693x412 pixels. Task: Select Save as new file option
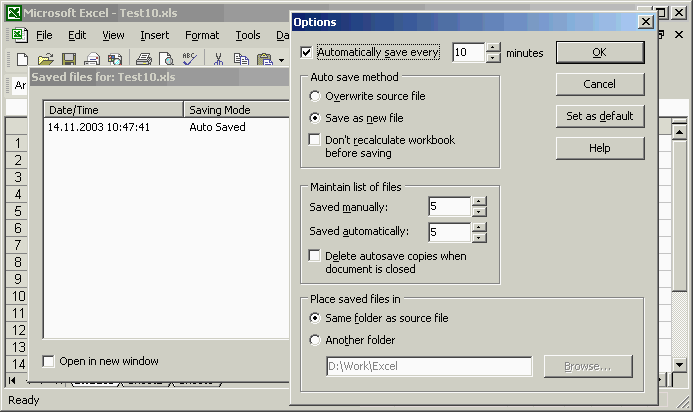coord(315,118)
